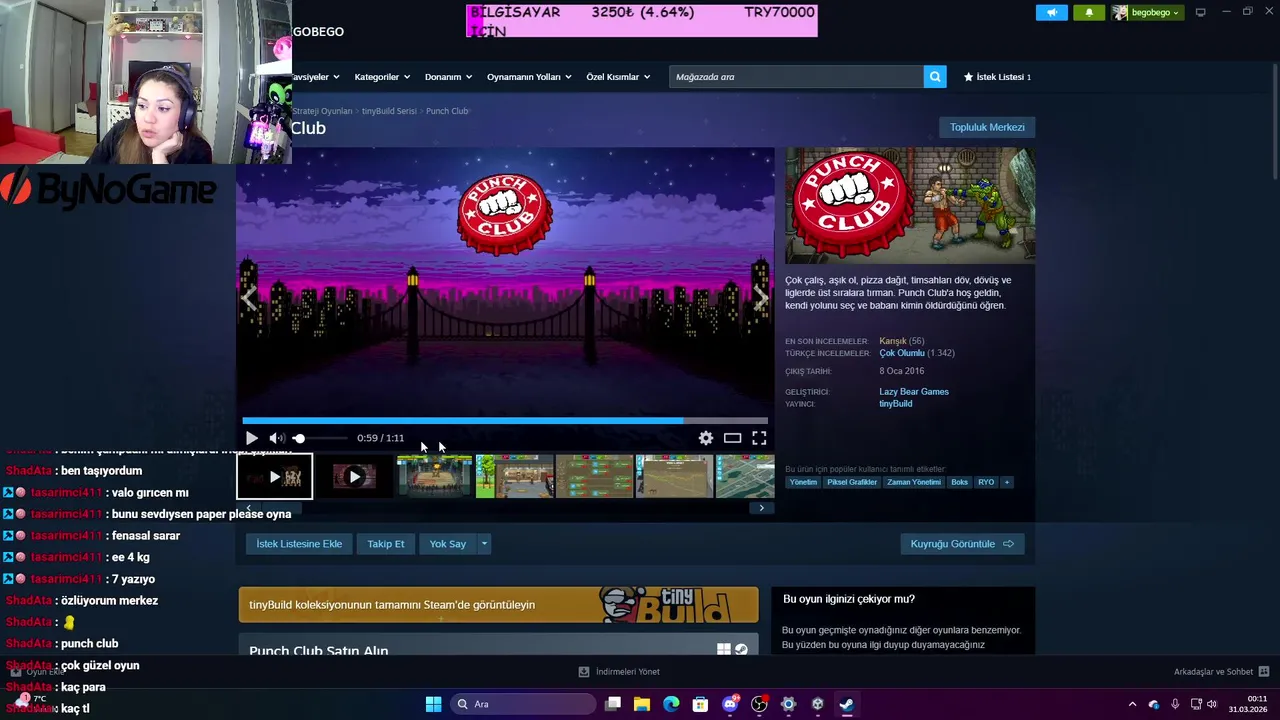Open Discord from taskbar
The image size is (1280, 720).
point(730,704)
